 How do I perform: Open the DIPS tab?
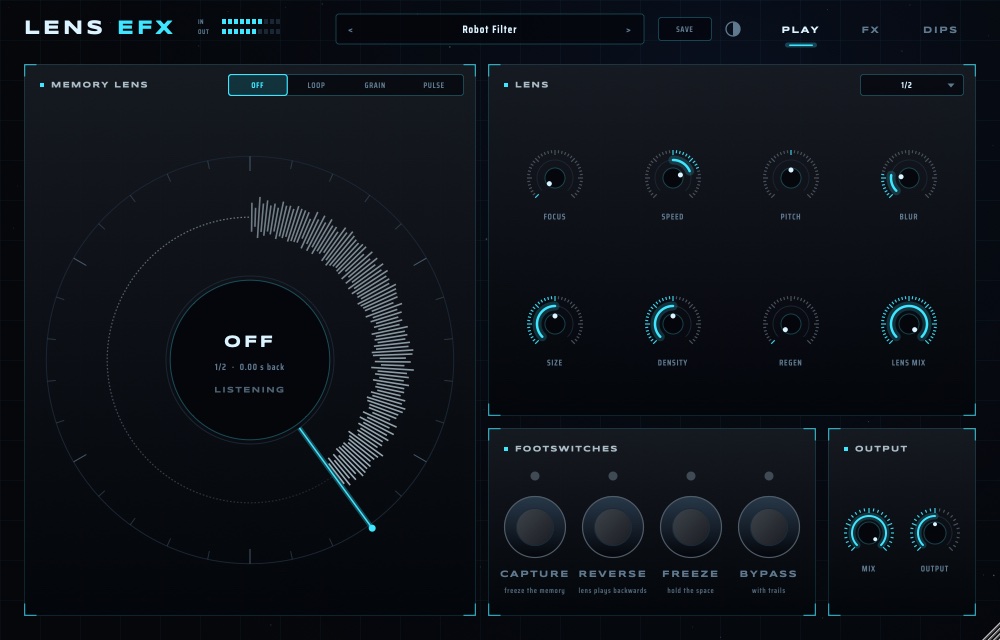tap(940, 30)
